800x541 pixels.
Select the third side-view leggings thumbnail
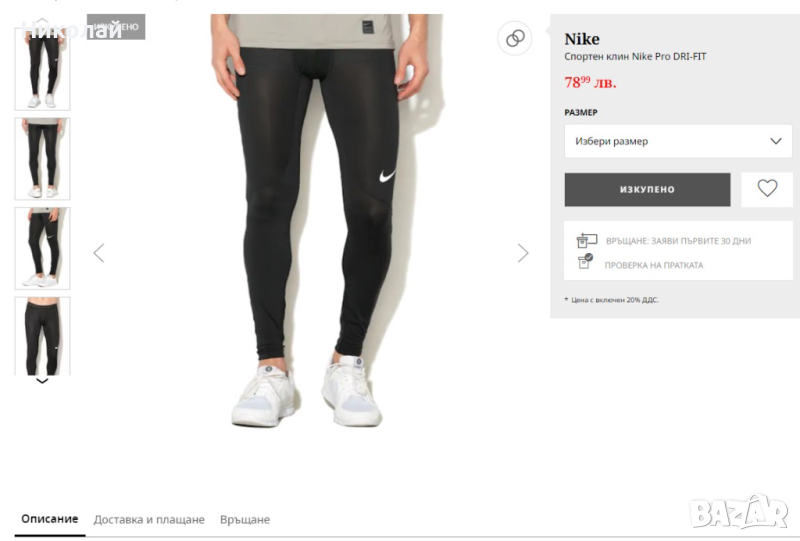(42, 249)
